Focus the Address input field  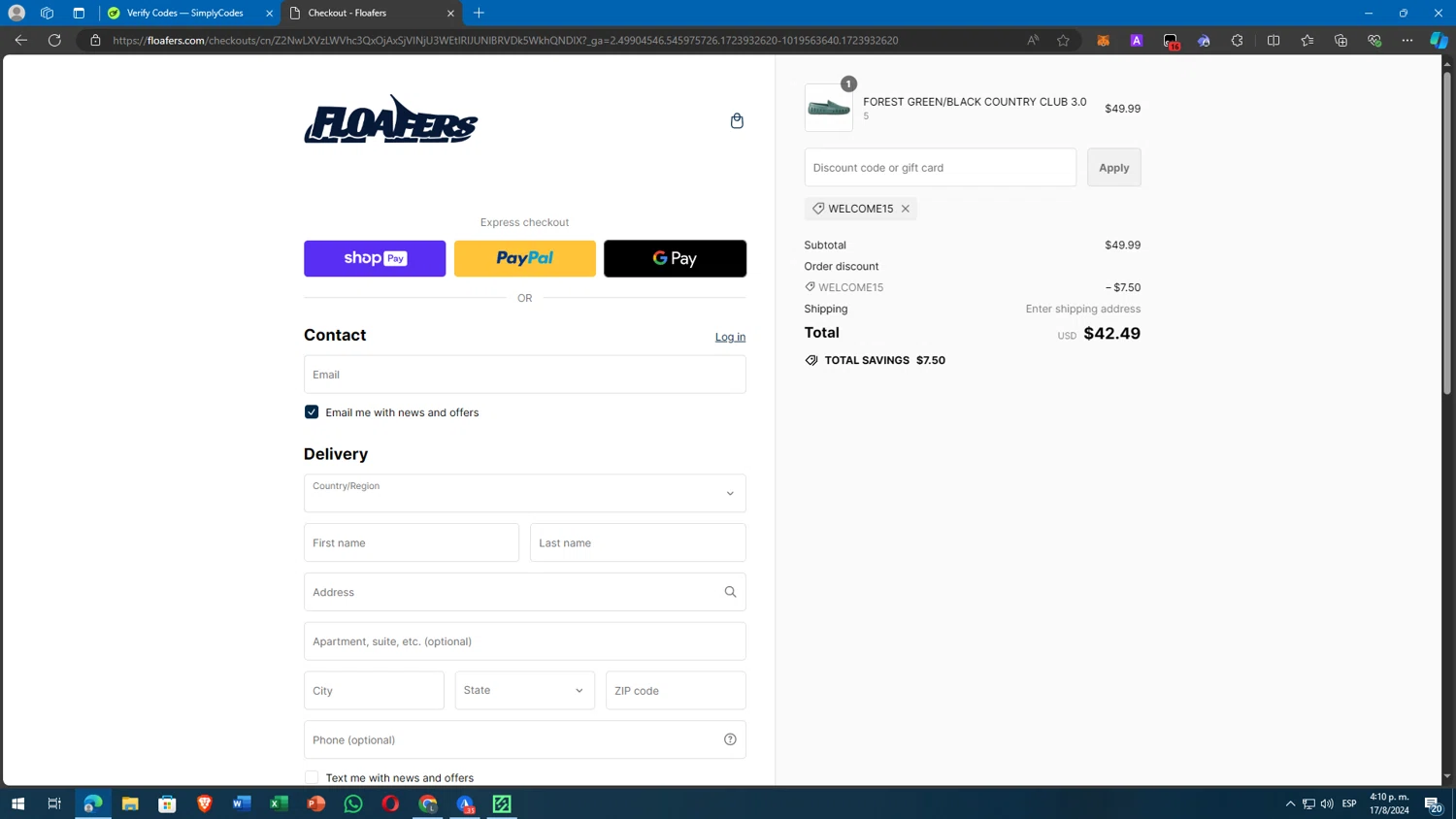(524, 592)
